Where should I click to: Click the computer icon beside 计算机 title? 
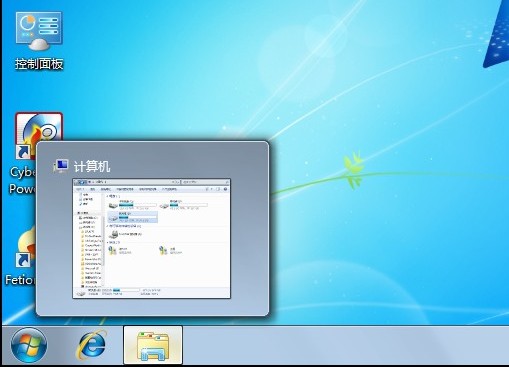(61, 166)
